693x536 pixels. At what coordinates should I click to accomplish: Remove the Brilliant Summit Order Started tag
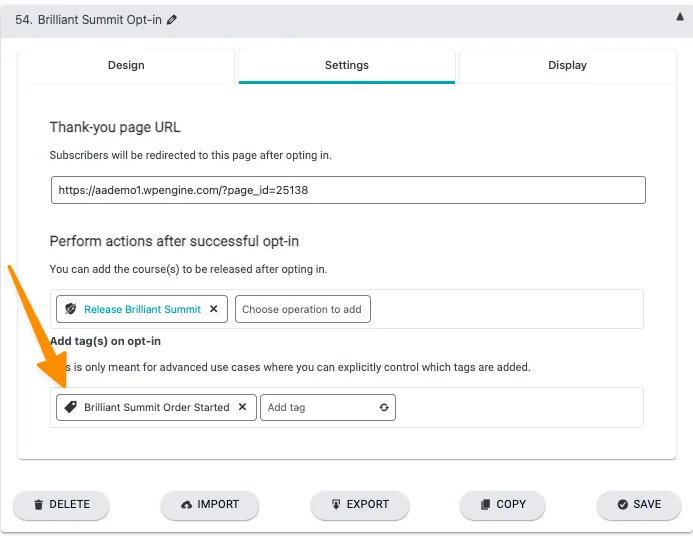click(x=242, y=408)
